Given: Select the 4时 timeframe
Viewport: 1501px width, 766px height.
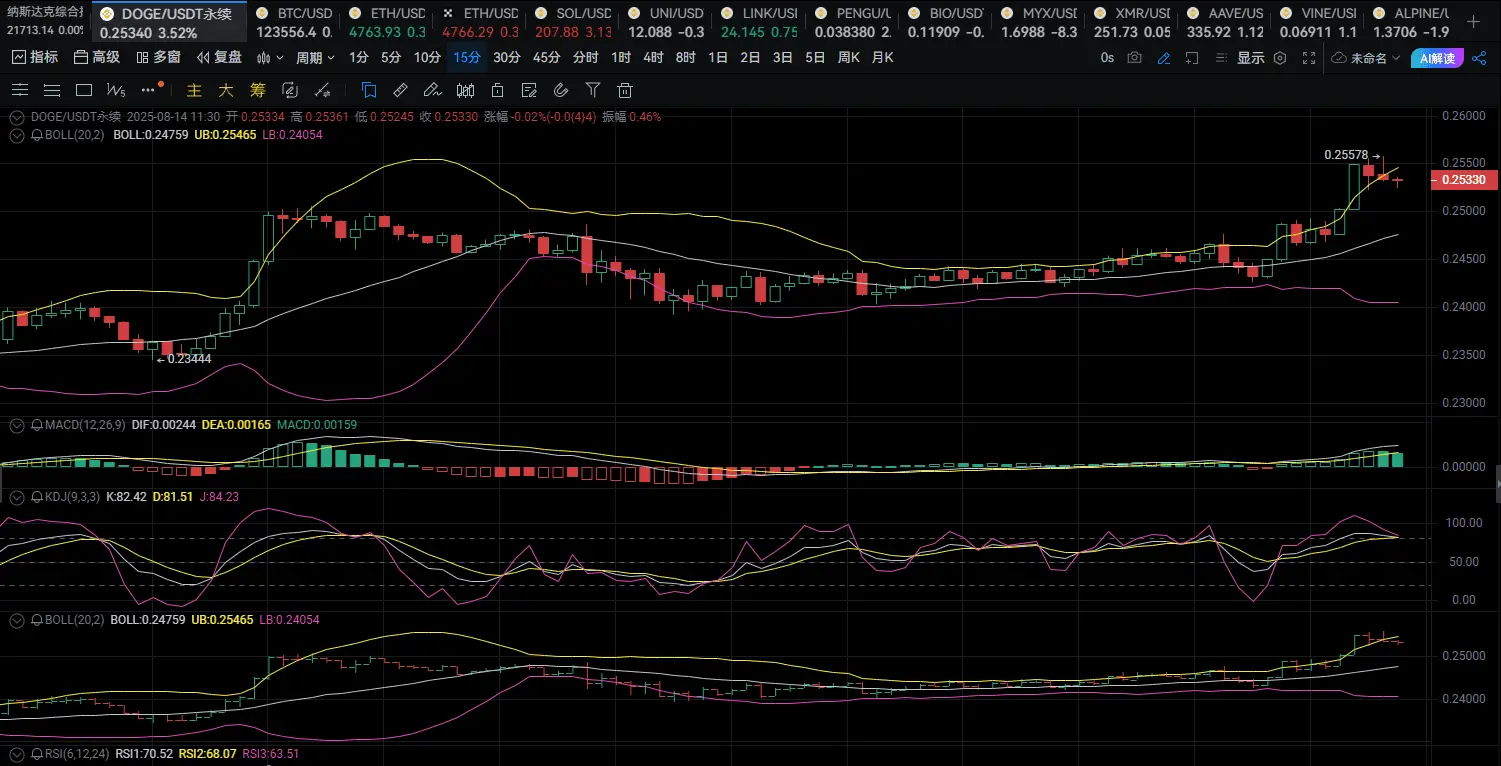Looking at the screenshot, I should click(653, 57).
